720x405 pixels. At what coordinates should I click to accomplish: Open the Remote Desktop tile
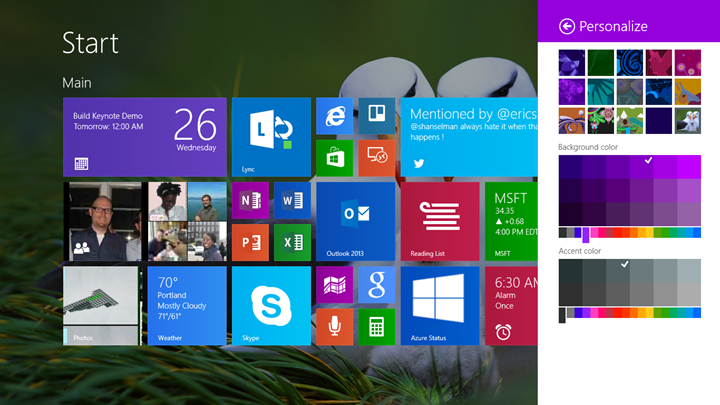point(377,158)
